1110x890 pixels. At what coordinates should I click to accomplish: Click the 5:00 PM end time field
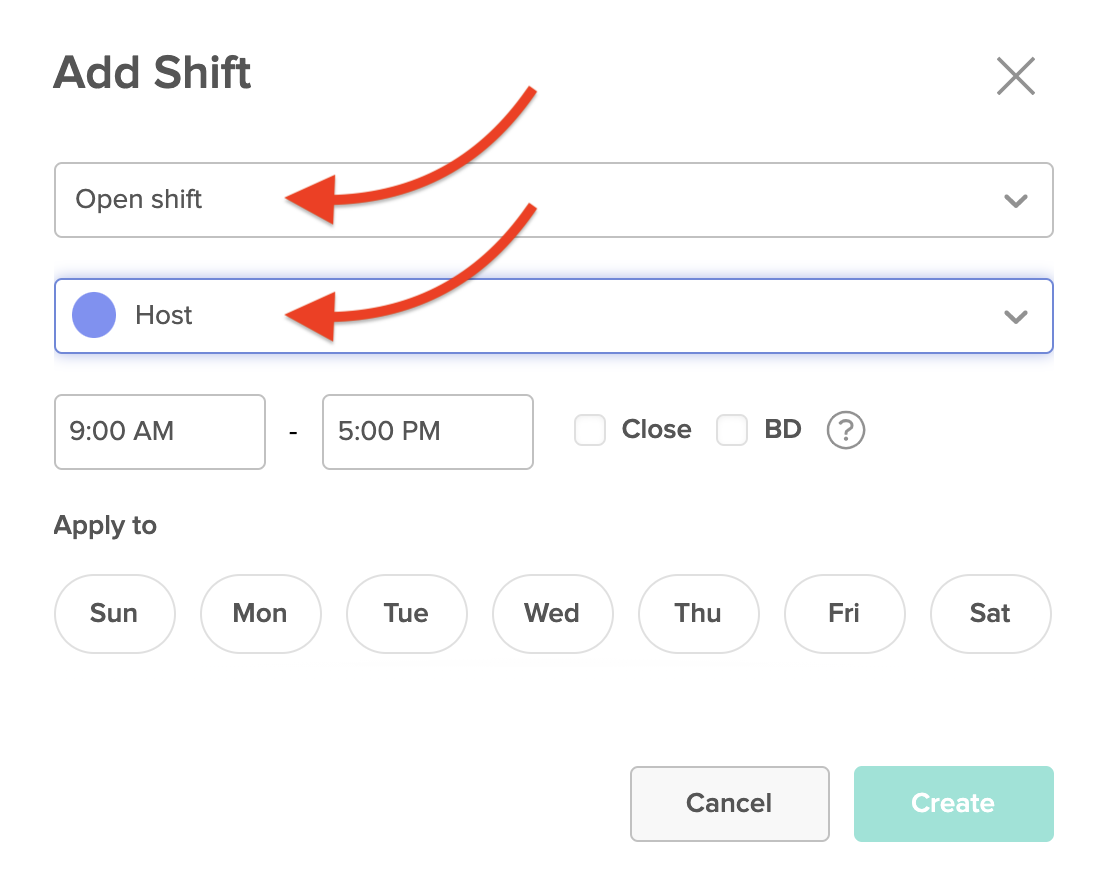[x=428, y=432]
